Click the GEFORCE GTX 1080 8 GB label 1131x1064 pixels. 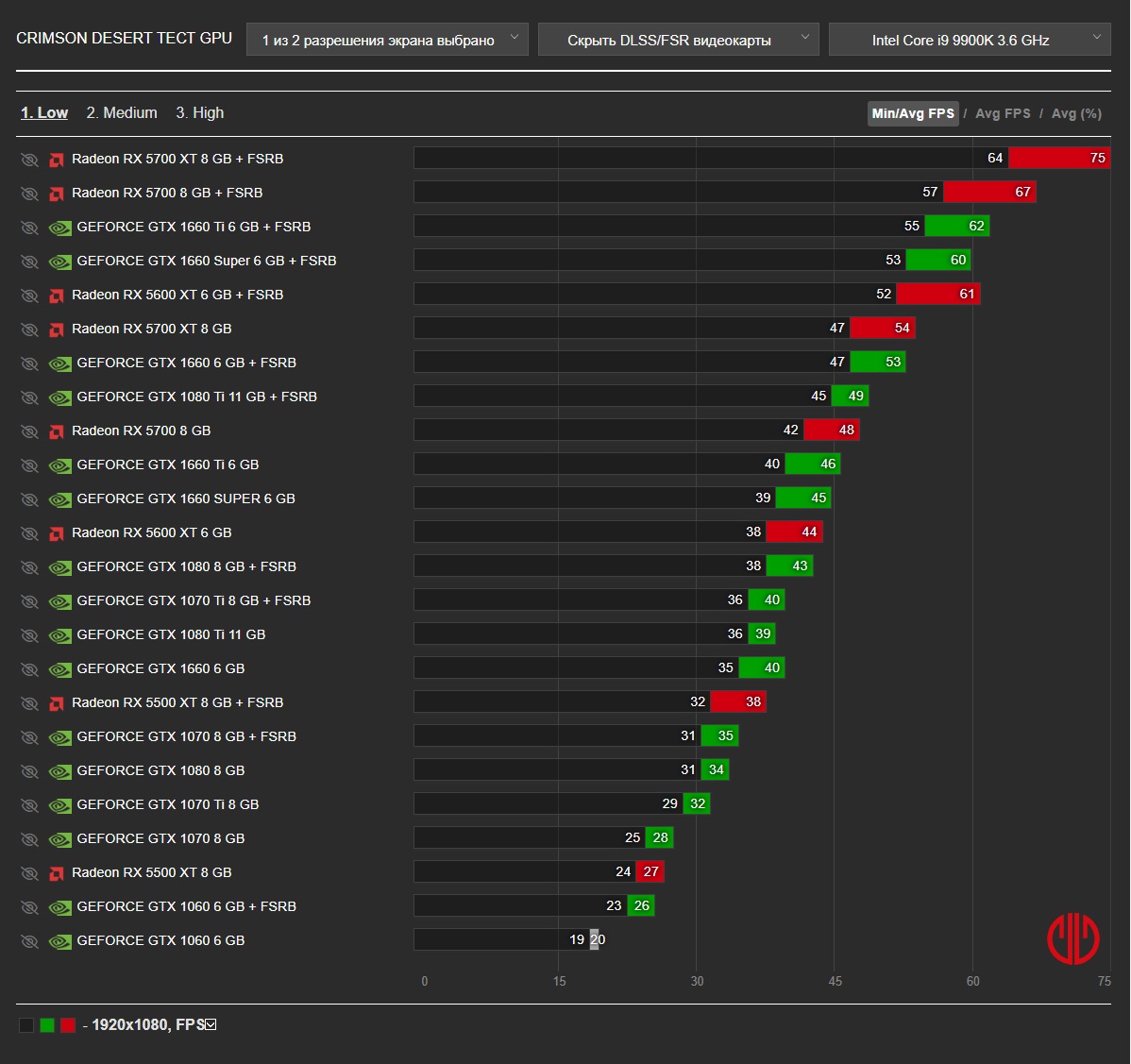[x=160, y=770]
